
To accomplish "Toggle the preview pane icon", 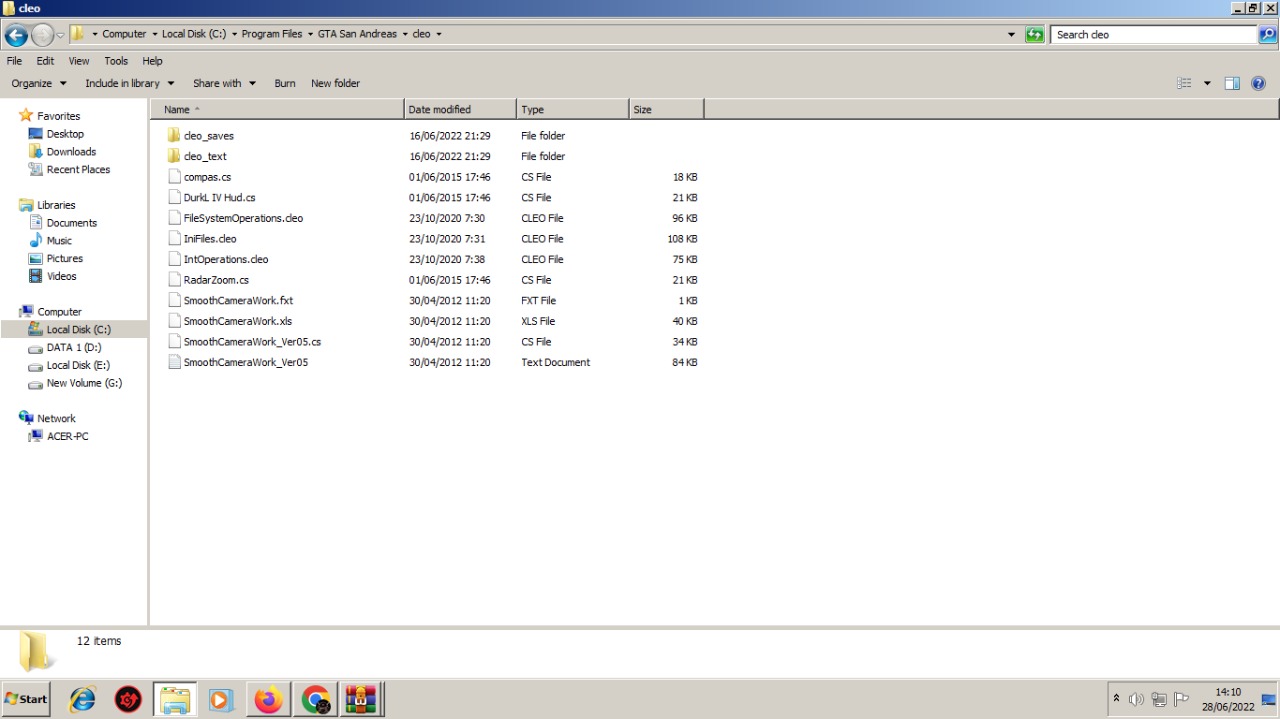I will tap(1232, 83).
